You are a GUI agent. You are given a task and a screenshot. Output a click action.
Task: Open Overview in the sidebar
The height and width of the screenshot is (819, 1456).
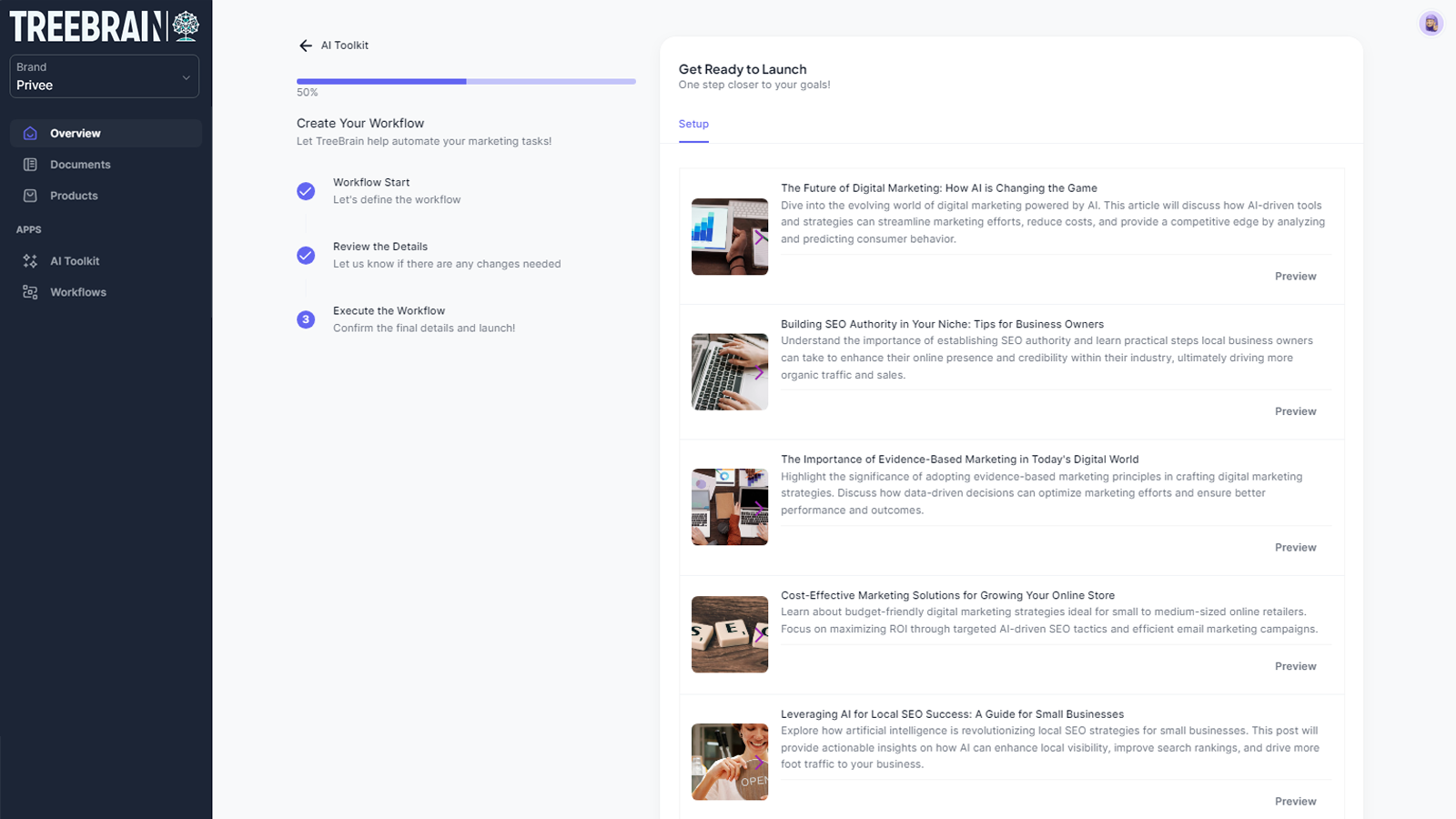tap(106, 133)
